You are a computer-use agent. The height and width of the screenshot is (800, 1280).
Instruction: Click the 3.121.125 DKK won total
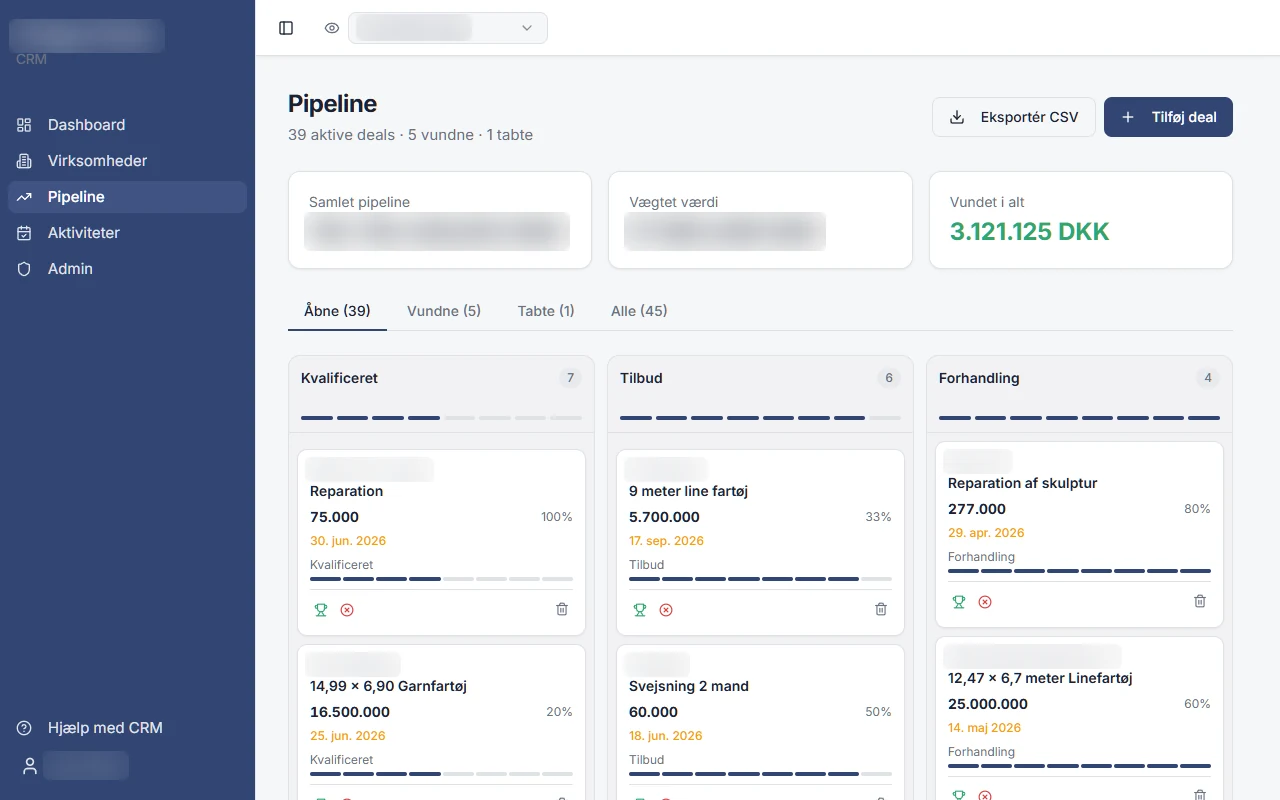tap(1030, 232)
